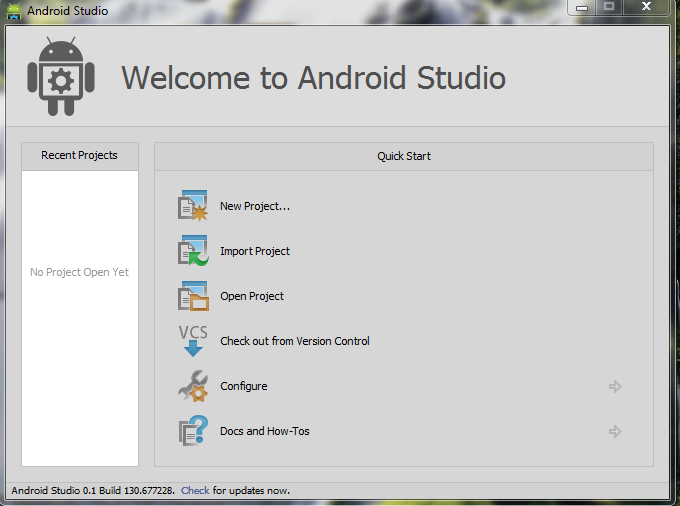This screenshot has height=506, width=680.
Task: Maximize the Android Studio window
Action: click(609, 7)
